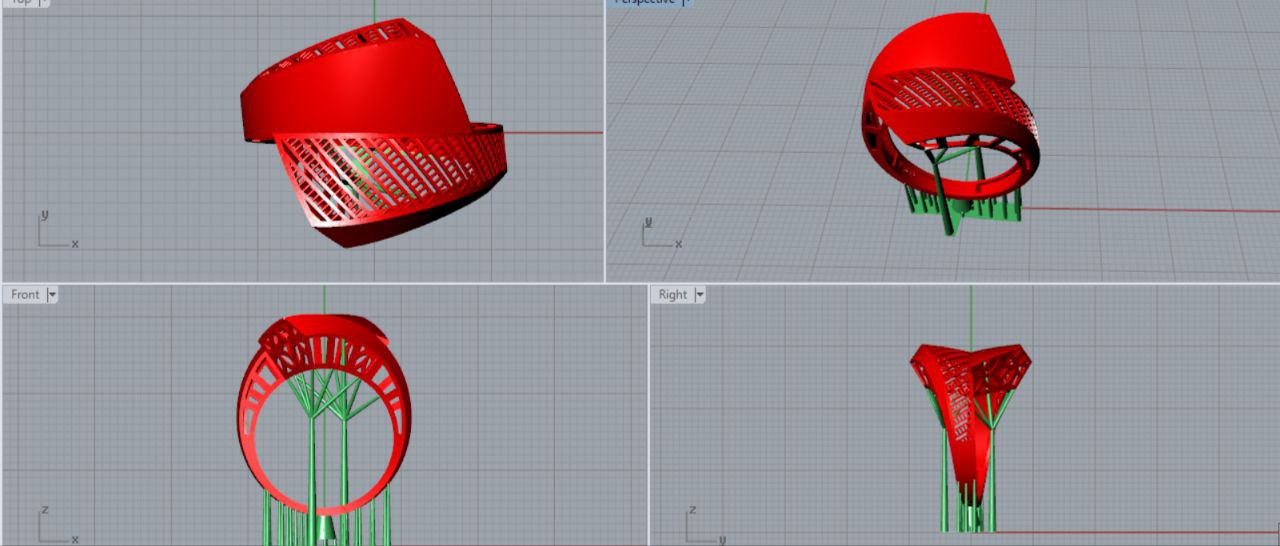Click the Top viewport title label
The image size is (1280, 546).
(22, 2)
